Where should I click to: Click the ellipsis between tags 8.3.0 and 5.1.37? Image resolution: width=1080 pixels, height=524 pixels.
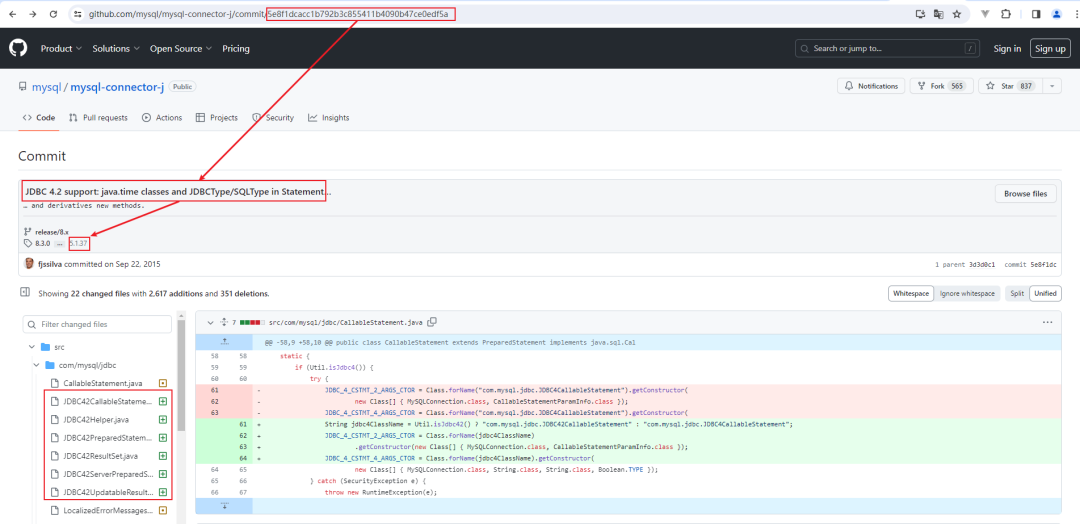(x=60, y=244)
